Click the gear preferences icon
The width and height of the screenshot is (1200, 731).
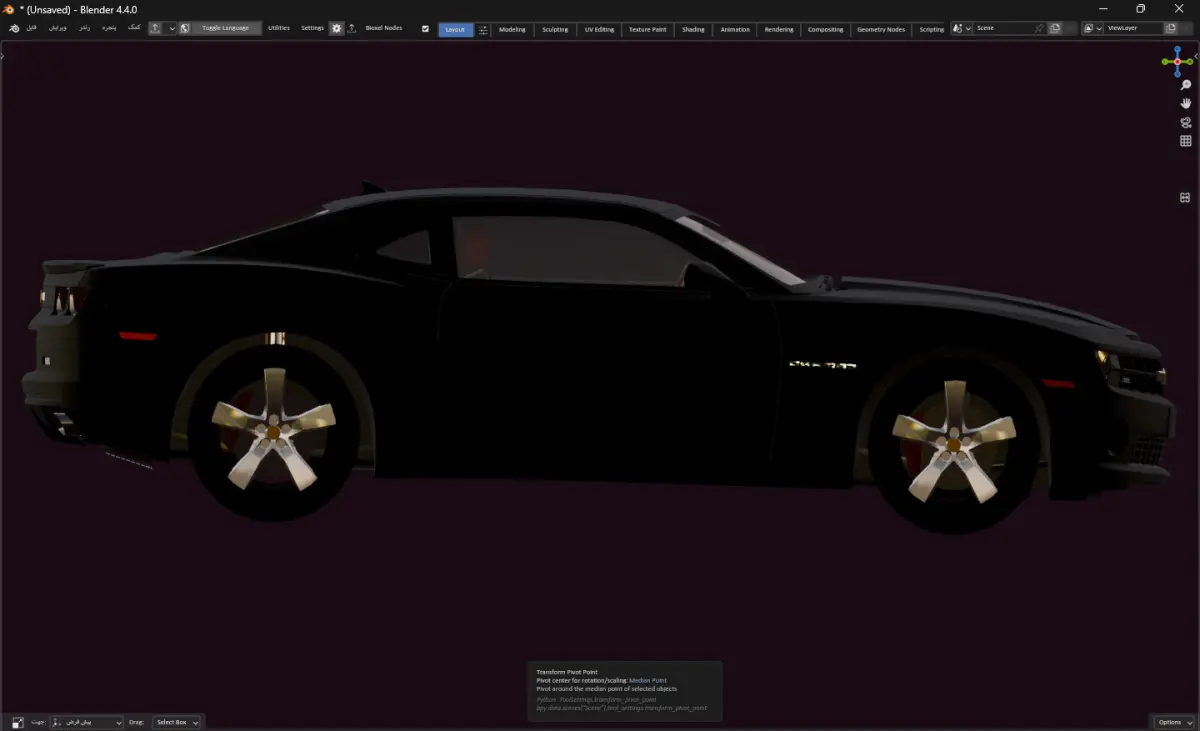click(x=337, y=28)
